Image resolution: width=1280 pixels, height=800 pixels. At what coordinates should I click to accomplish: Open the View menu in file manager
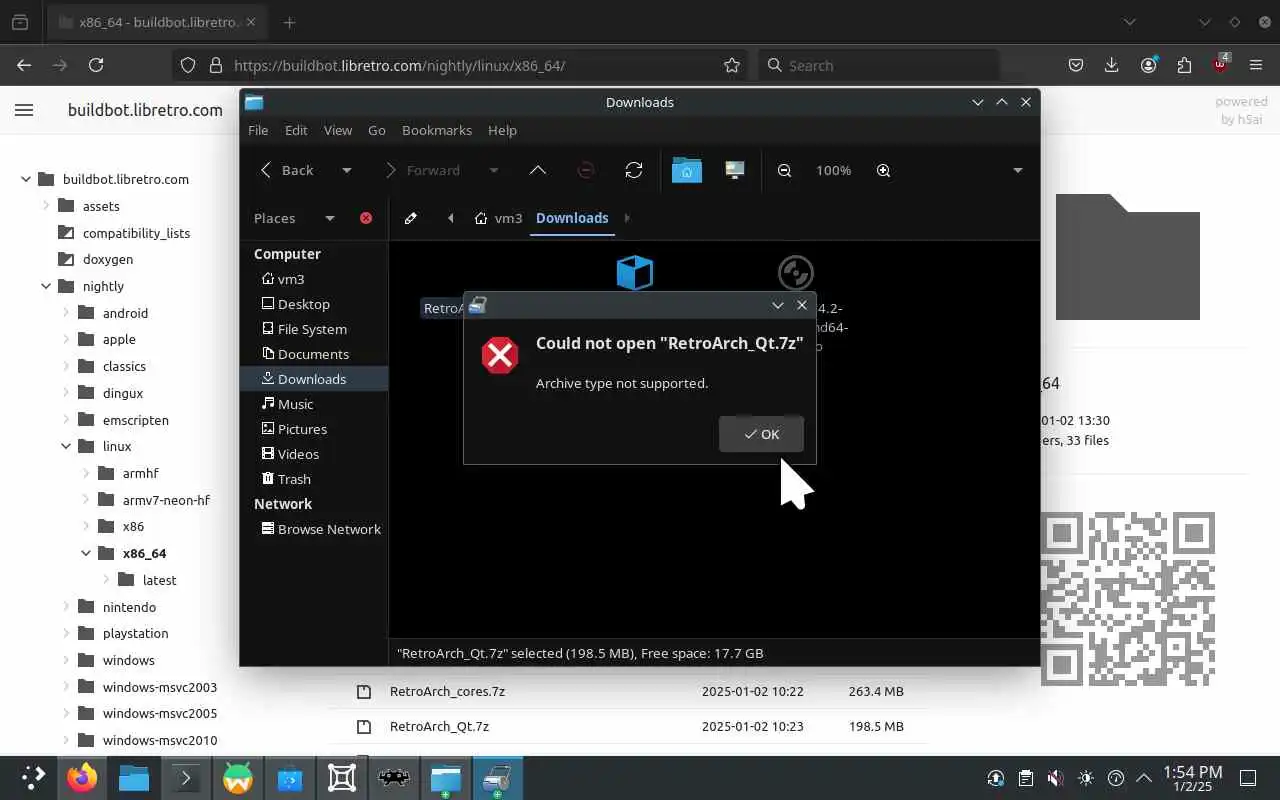coord(338,130)
